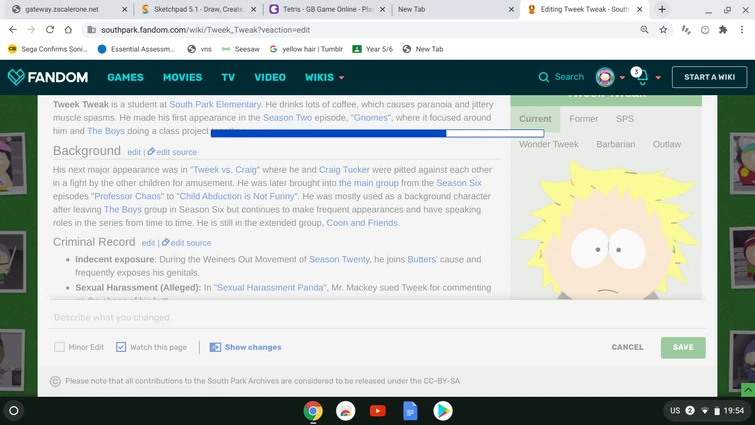This screenshot has width=755, height=425.
Task: Click pencil icon beside Background edit source
Action: coord(151,152)
